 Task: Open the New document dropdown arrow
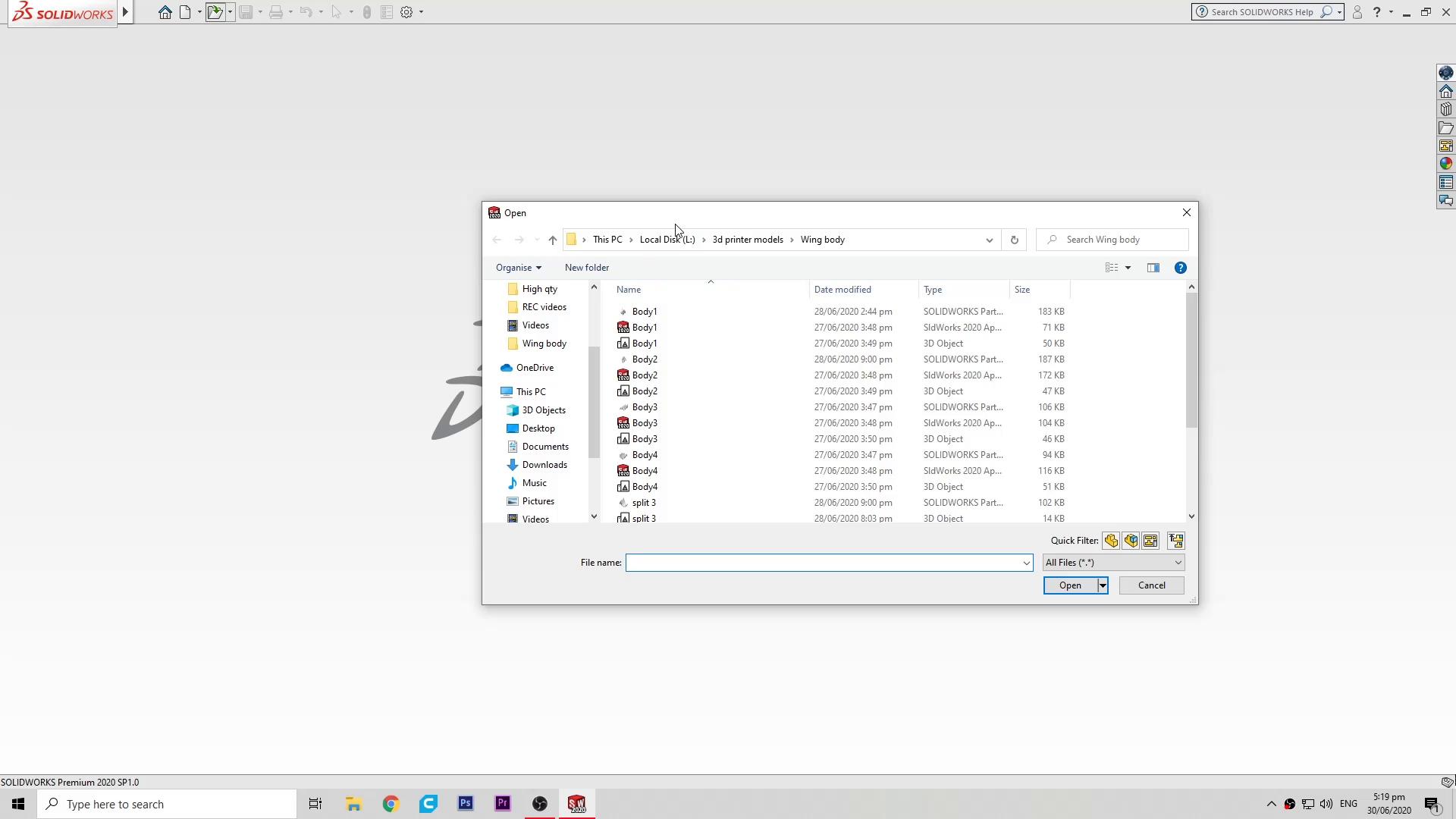pyautogui.click(x=199, y=12)
